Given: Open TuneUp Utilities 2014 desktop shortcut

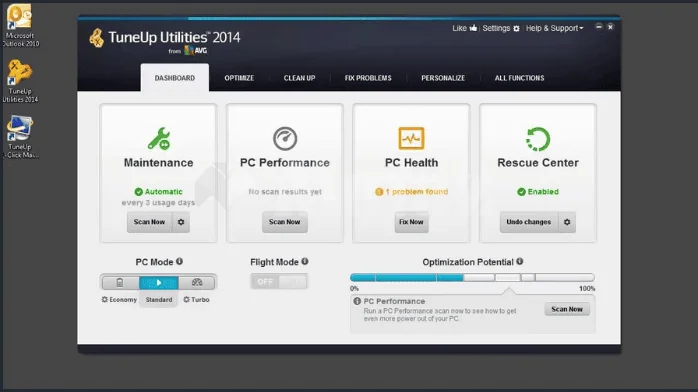Looking at the screenshot, I should (x=20, y=81).
